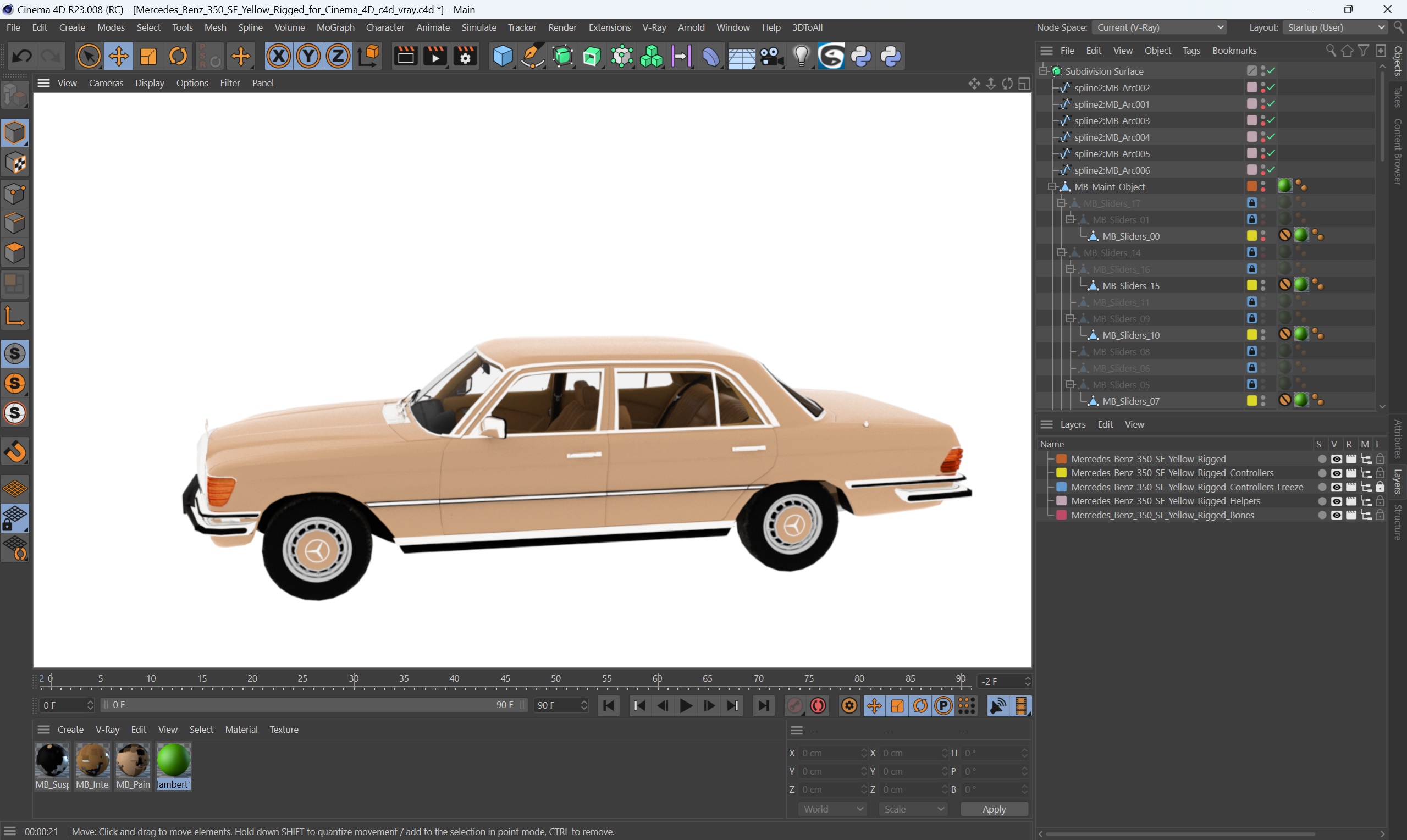Open Object Manager Tags menu

click(1191, 51)
